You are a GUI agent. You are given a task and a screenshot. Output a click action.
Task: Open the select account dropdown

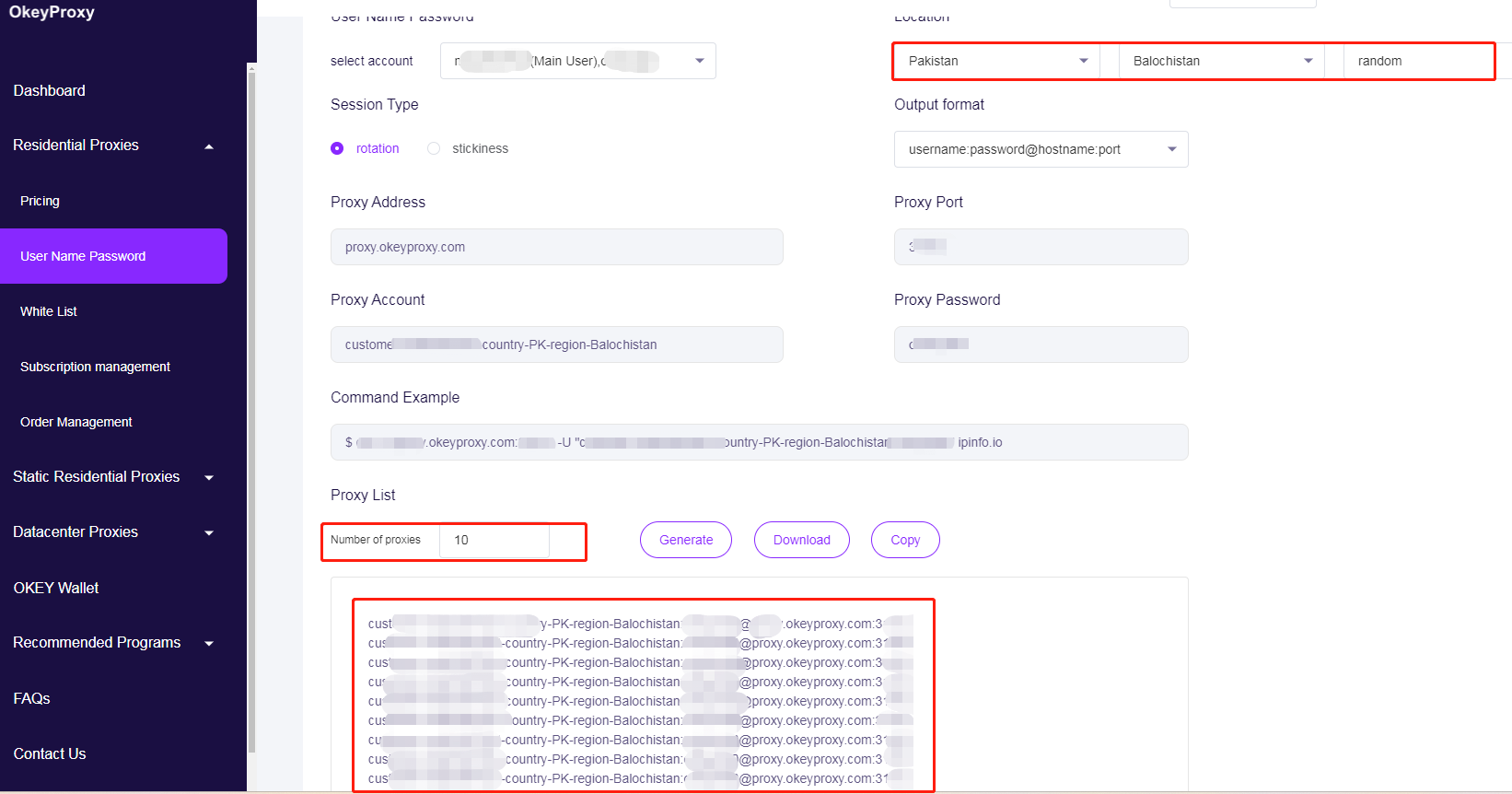click(x=577, y=61)
